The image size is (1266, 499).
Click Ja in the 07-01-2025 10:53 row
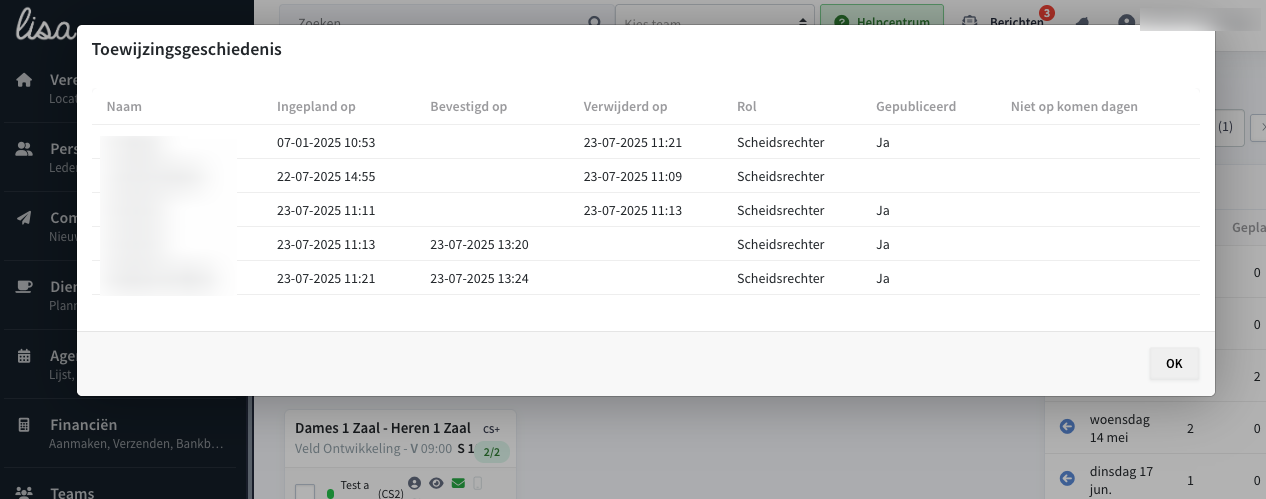[883, 143]
